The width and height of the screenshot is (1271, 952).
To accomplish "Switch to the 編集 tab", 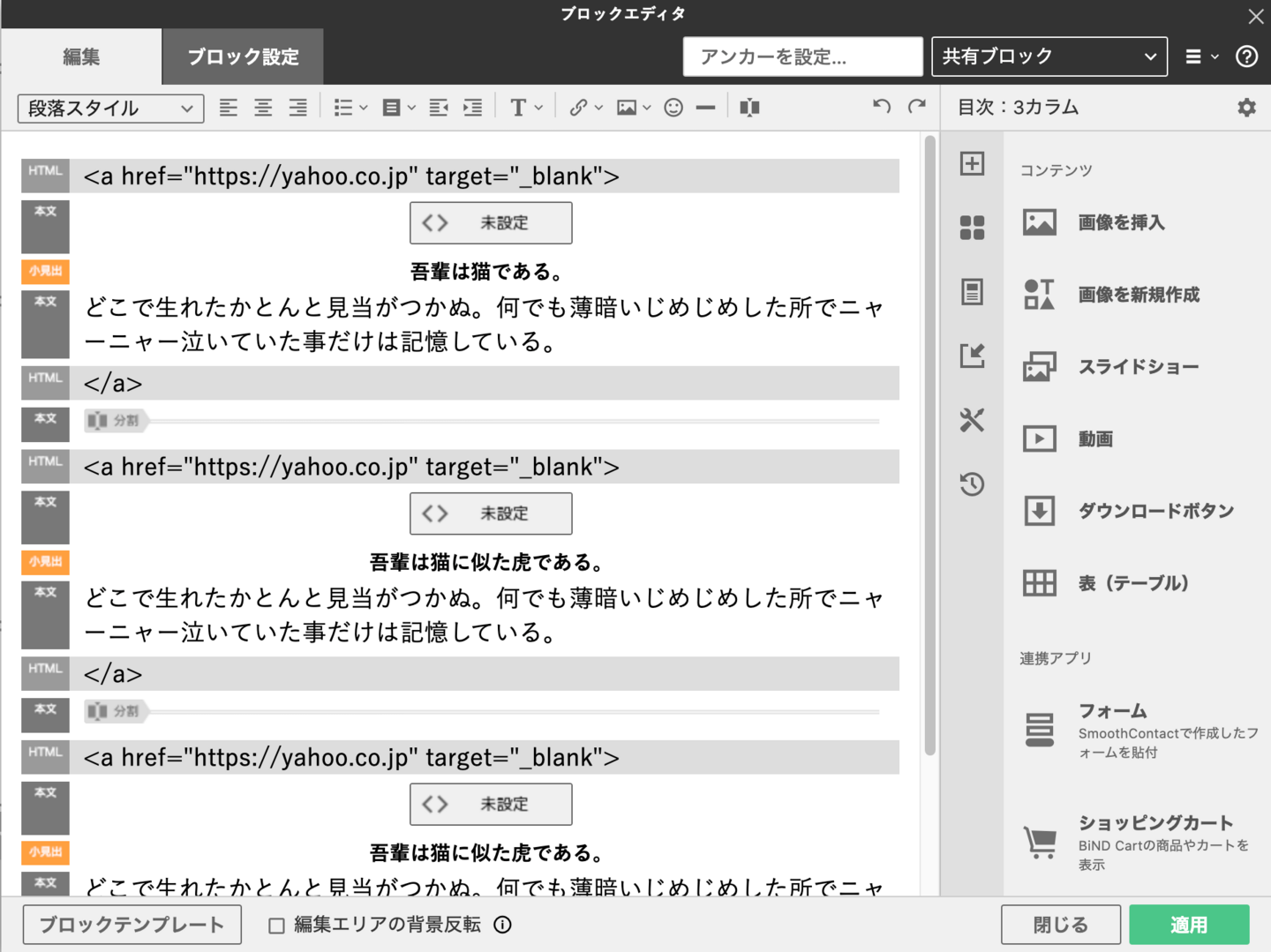I will [81, 56].
